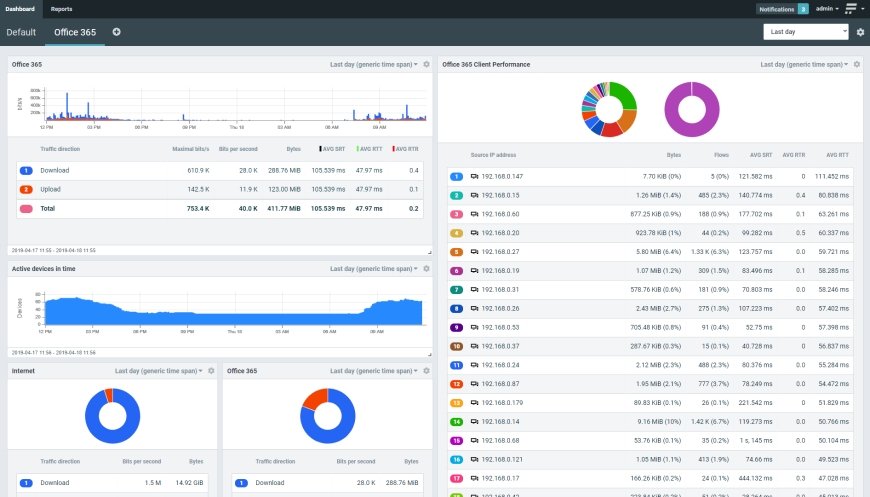
Task: Open settings gear of bottom Office 365 pie widget
Action: (x=426, y=371)
